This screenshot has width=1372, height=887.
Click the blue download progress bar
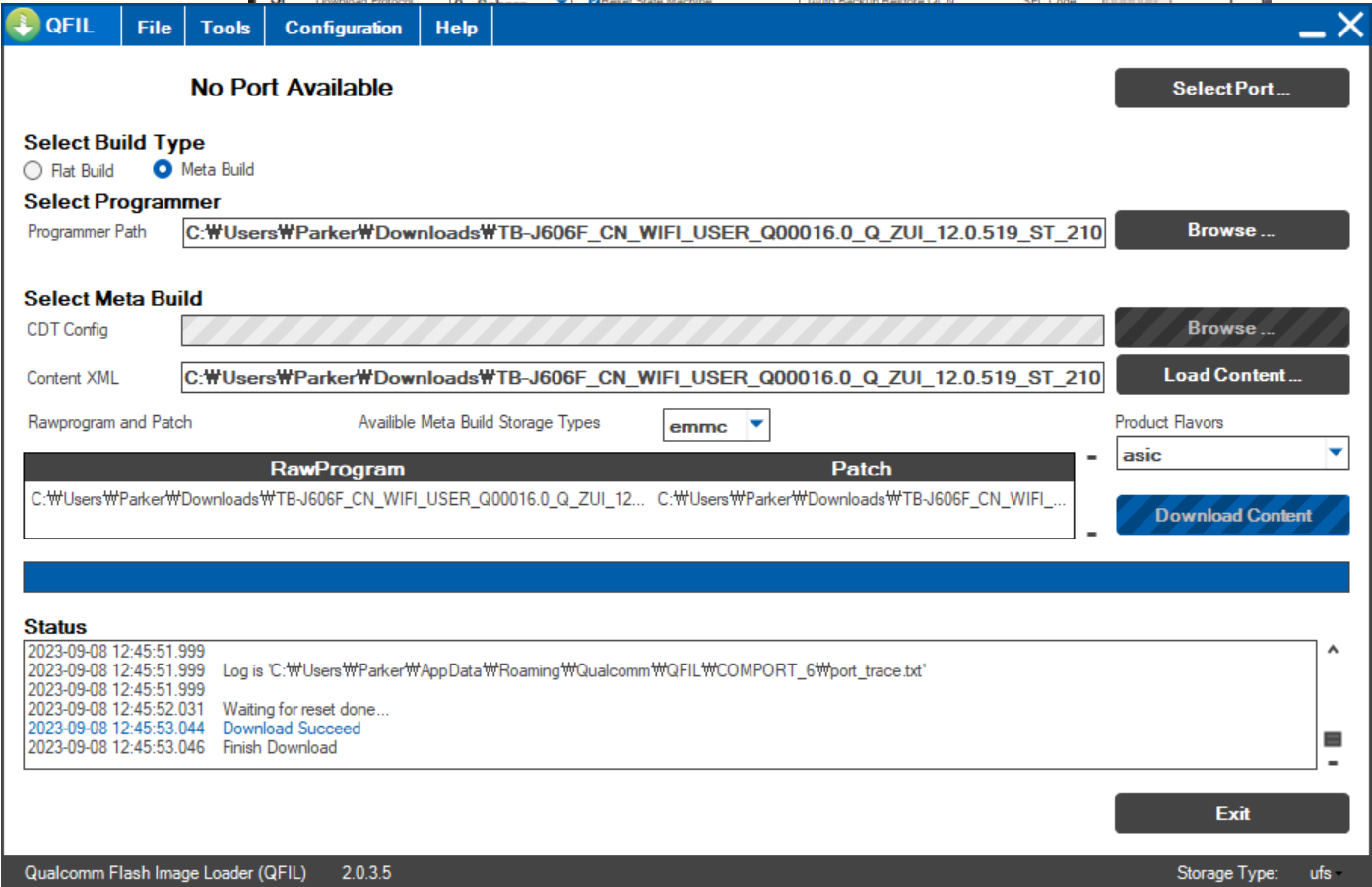coord(686,577)
